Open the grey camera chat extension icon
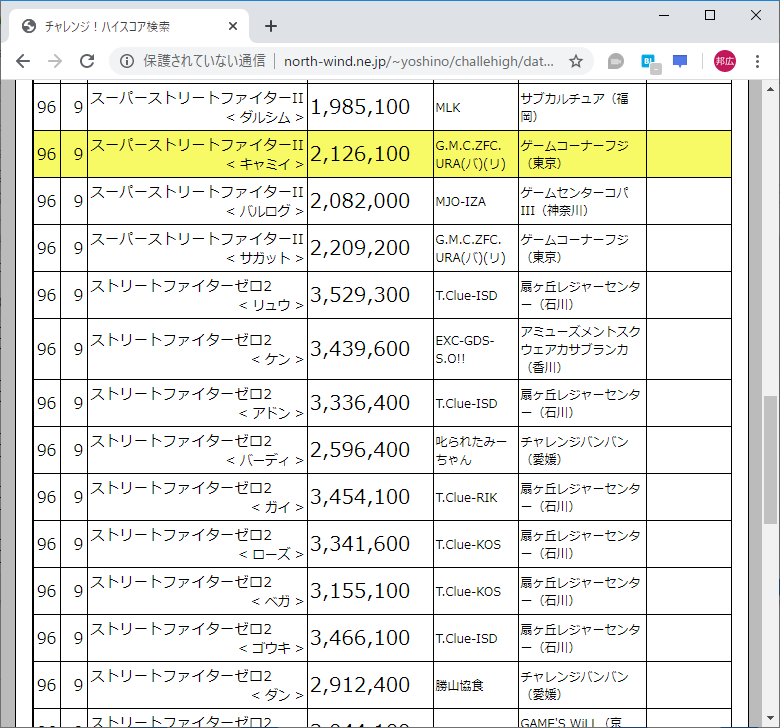 point(615,61)
